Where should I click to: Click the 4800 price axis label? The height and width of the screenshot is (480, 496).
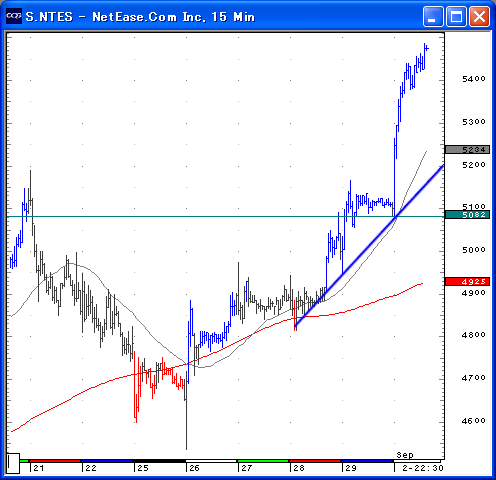[x=474, y=335]
